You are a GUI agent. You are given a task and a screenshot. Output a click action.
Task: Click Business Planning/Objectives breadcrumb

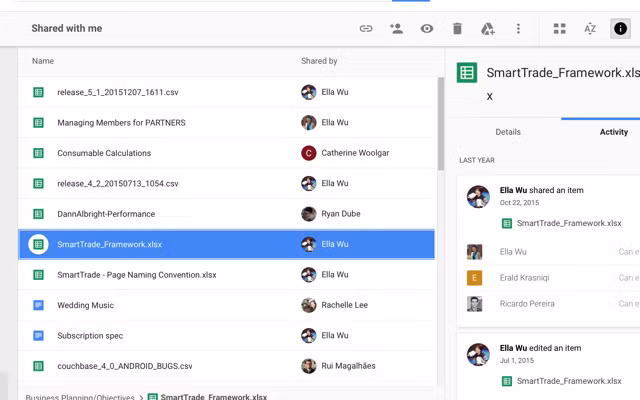(80, 397)
